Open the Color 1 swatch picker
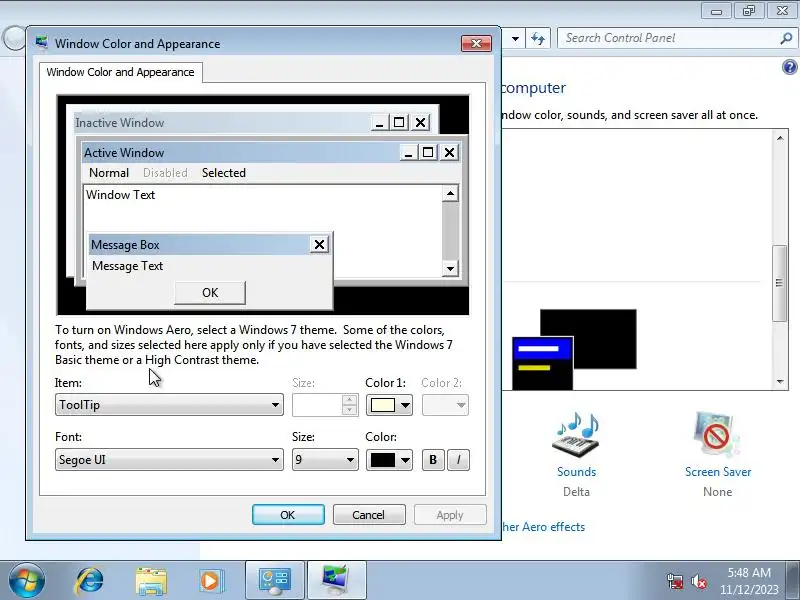 click(x=389, y=405)
